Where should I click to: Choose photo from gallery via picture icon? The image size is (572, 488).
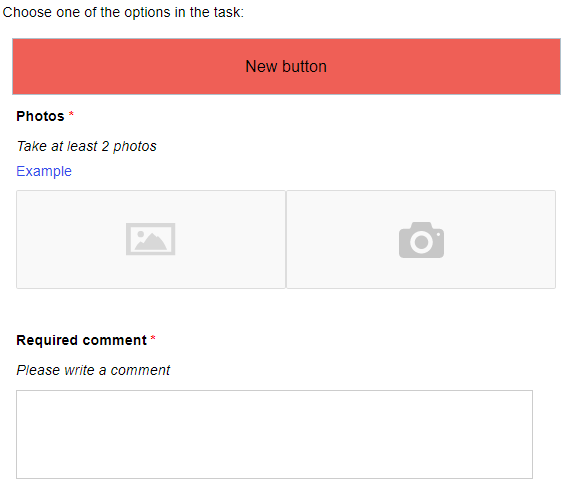pos(150,239)
